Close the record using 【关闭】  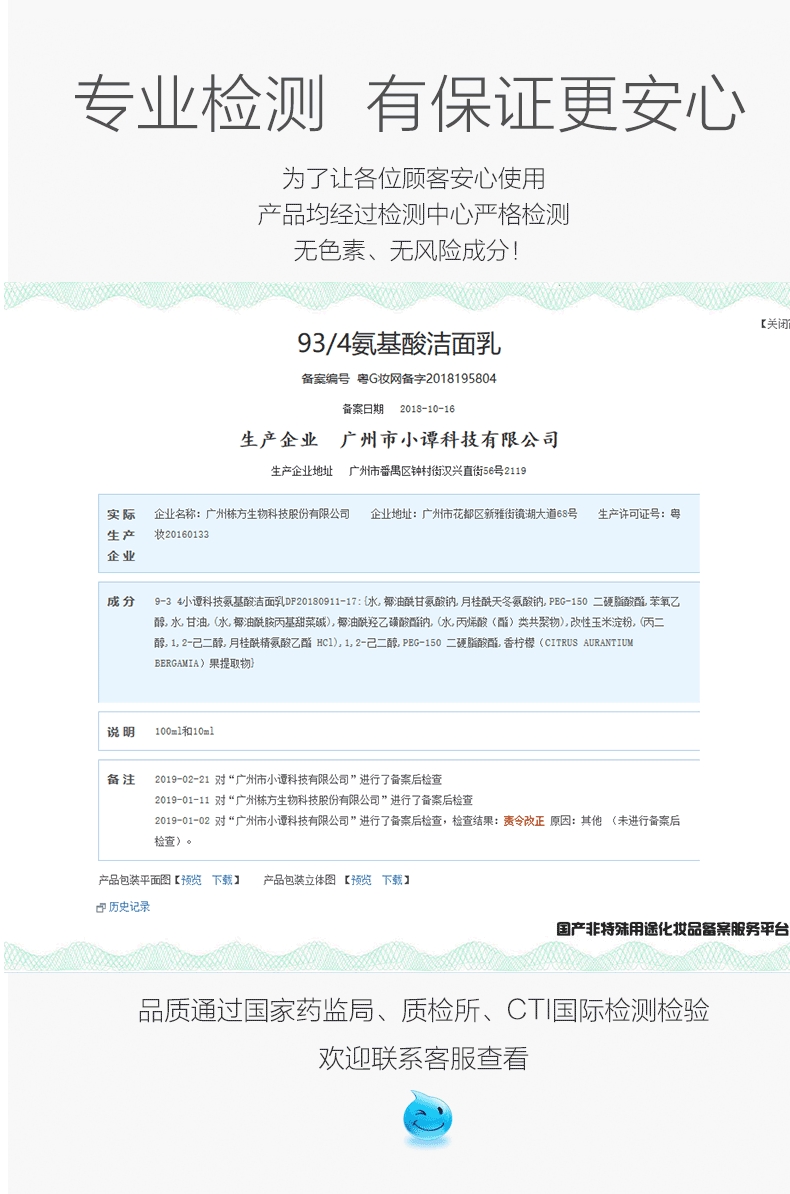[x=775, y=324]
